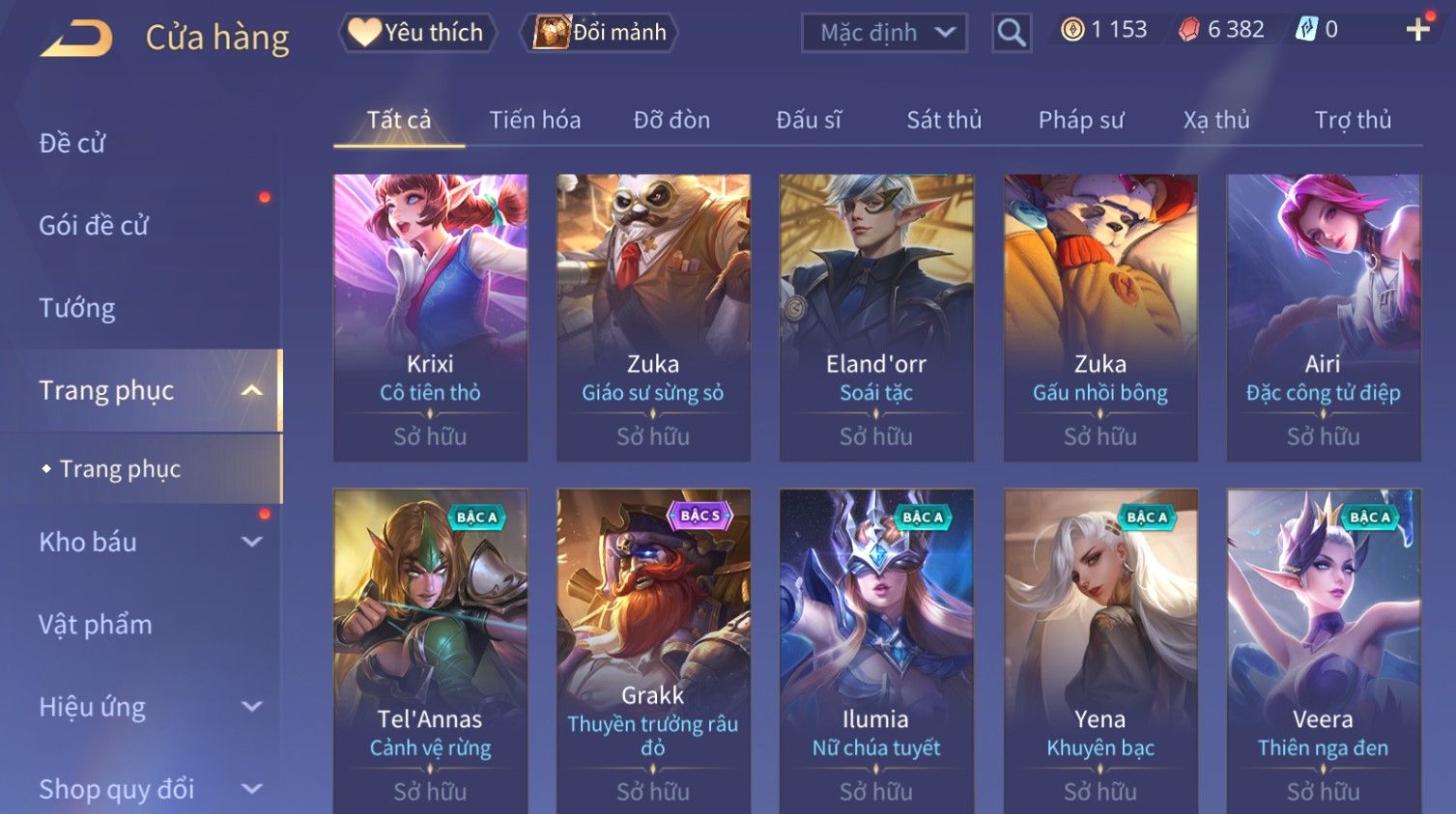Expand the Kho báu sidebar section
This screenshot has width=1456, height=814.
coord(251,543)
